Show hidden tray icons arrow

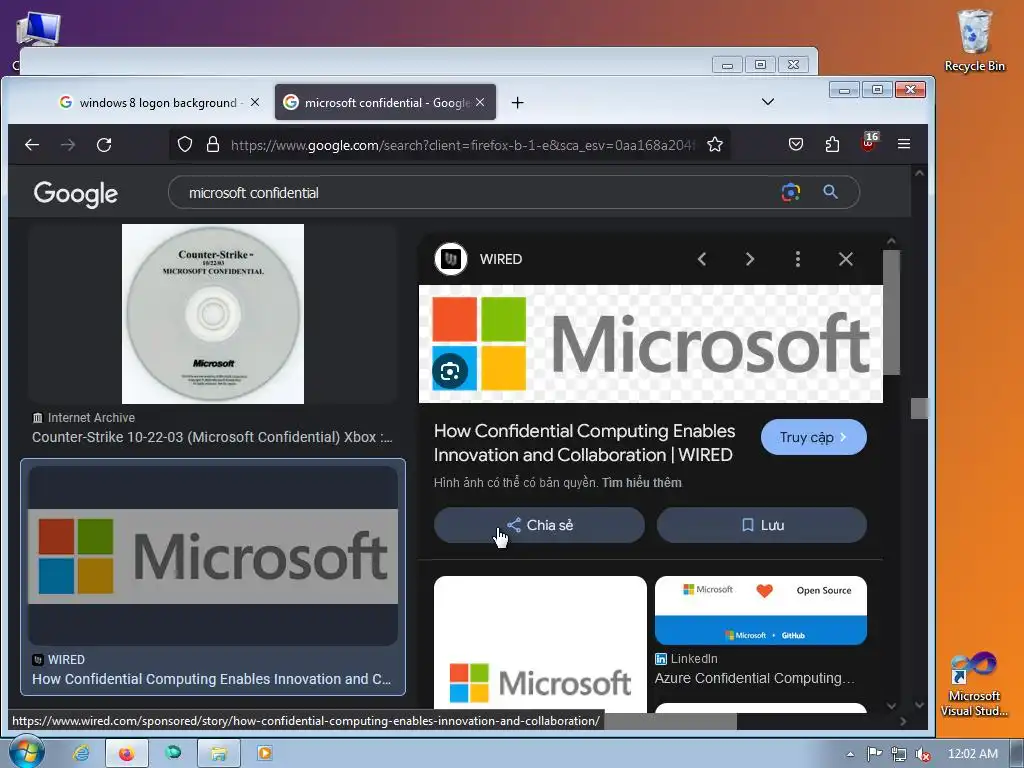(850, 754)
